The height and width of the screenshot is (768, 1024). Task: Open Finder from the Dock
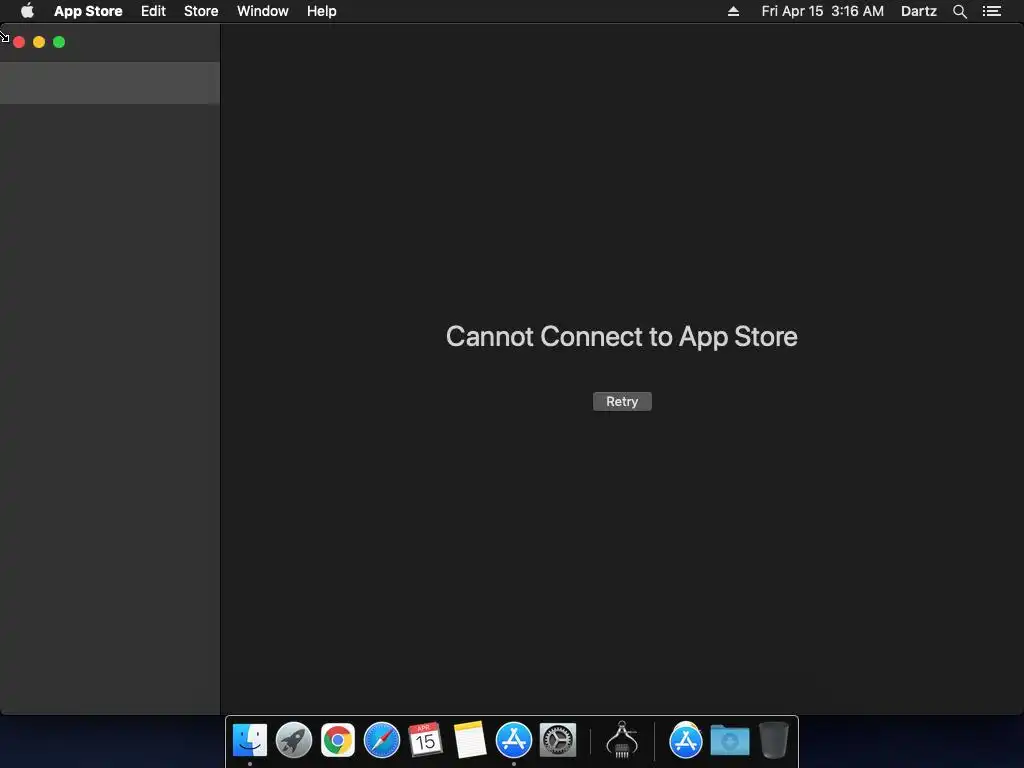pyautogui.click(x=250, y=740)
